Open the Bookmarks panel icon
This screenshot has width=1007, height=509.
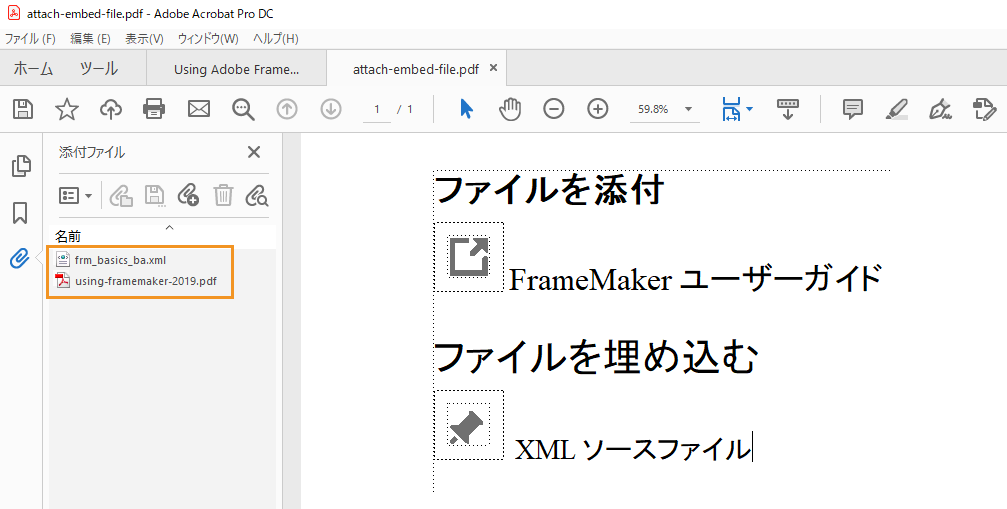[21, 212]
